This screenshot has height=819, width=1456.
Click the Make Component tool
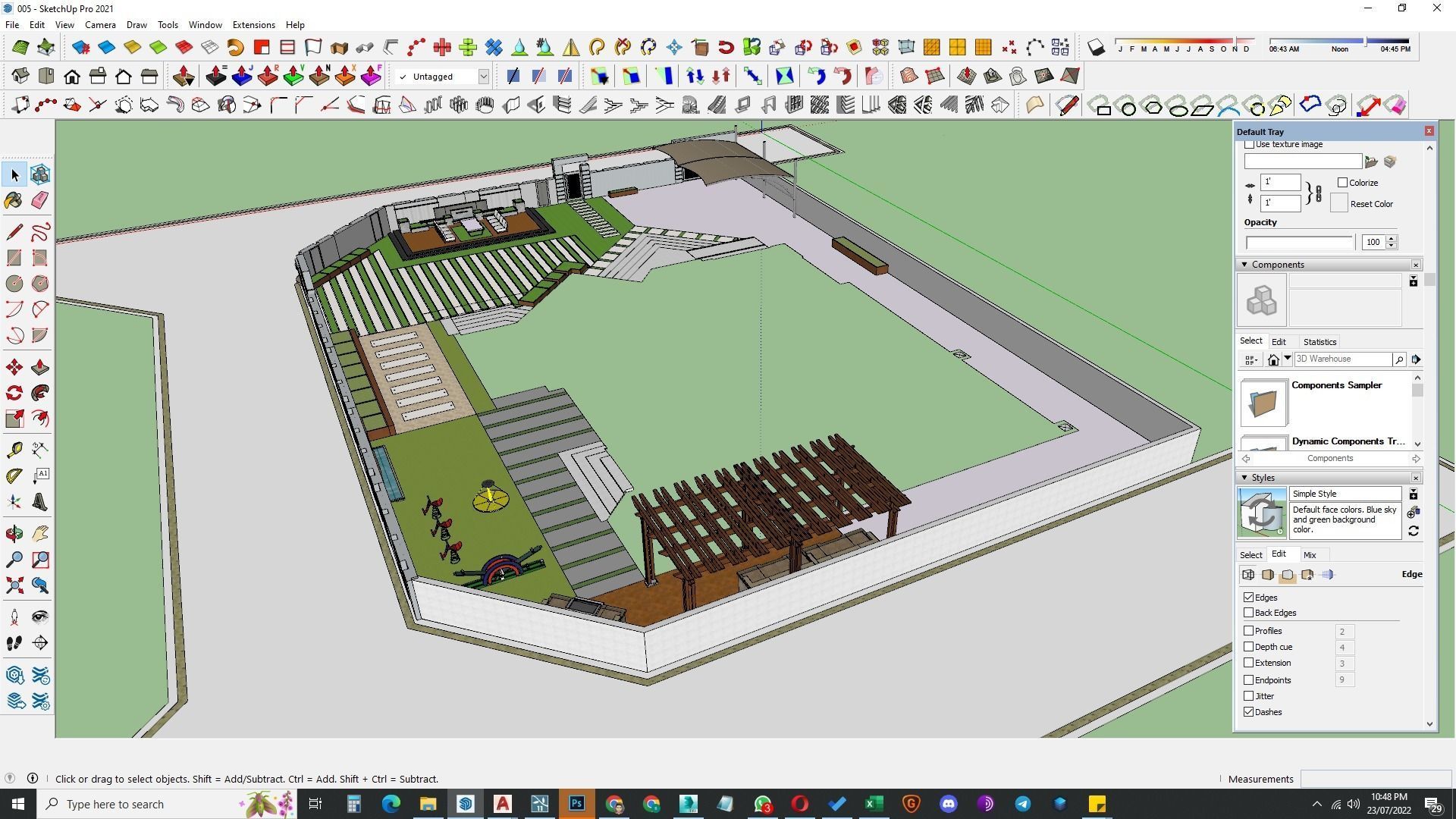40,175
